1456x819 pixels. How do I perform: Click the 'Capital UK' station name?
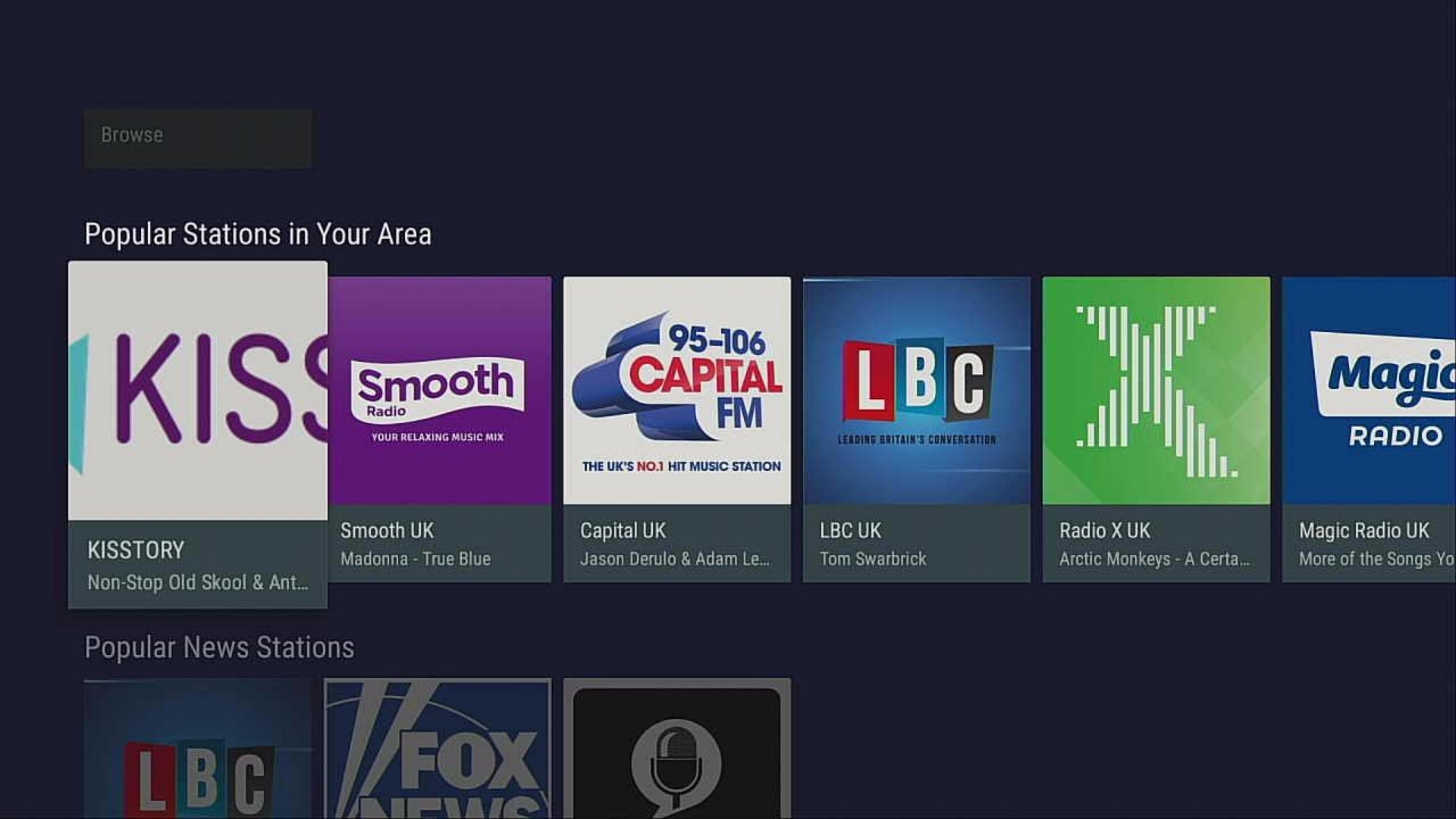coord(623,531)
